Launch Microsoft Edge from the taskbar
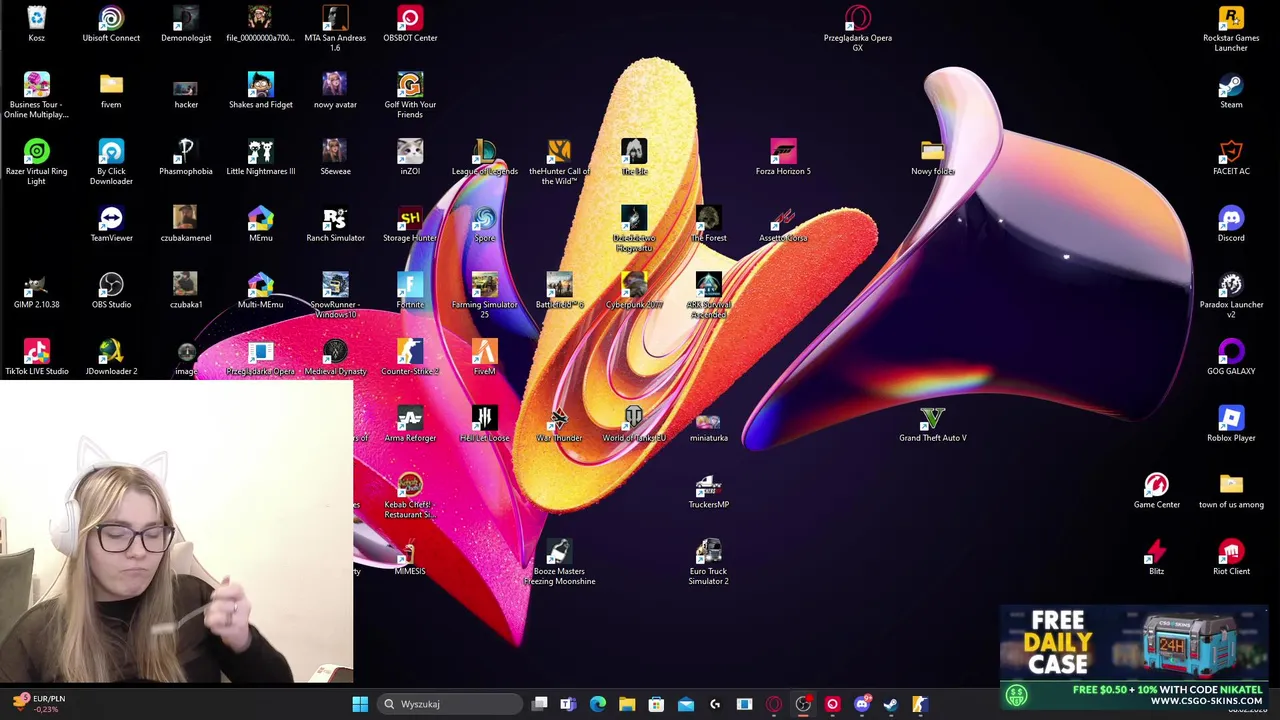The height and width of the screenshot is (720, 1280). pos(598,704)
